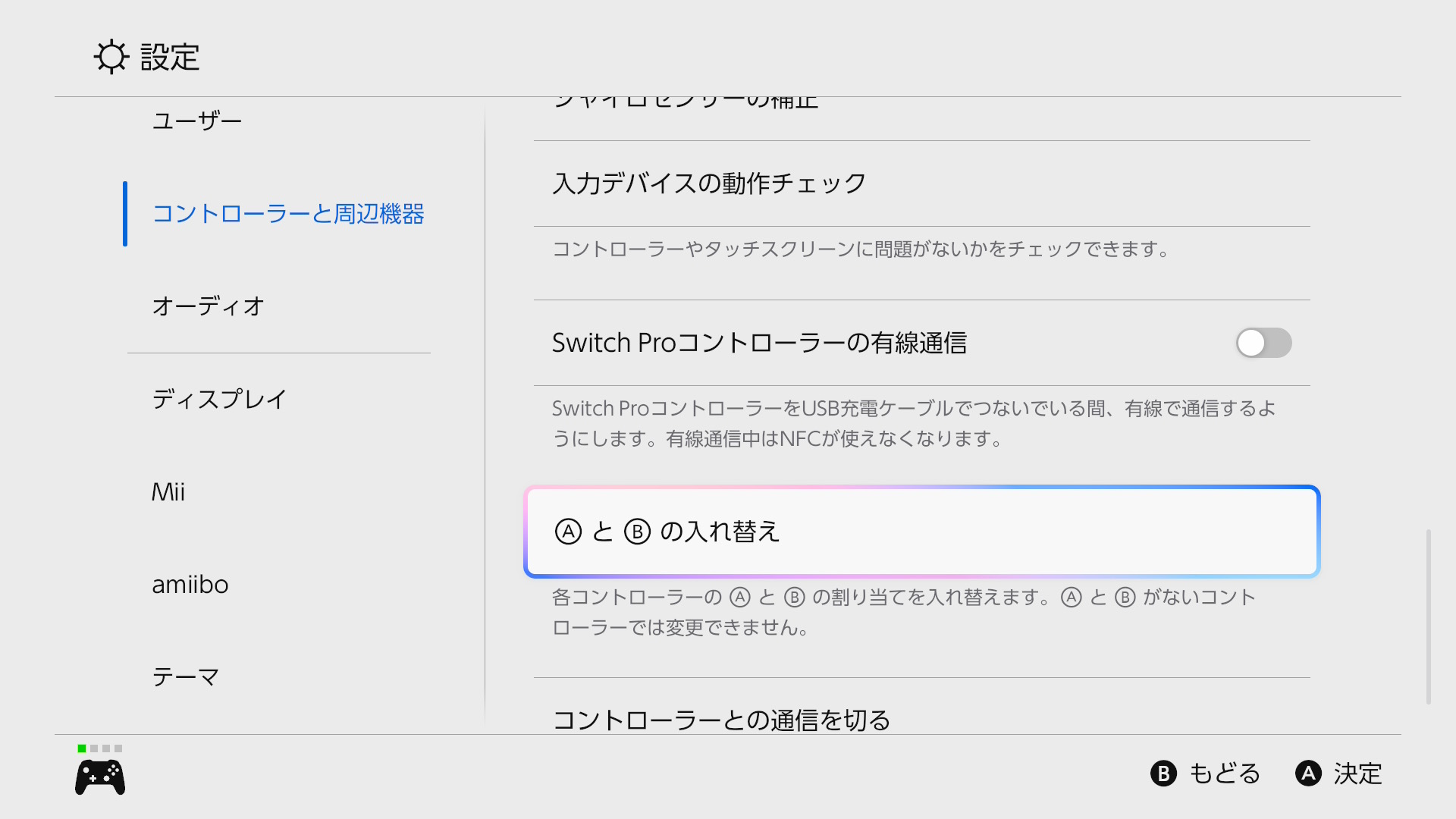Open AとBの入れ替え option
This screenshot has width=1456, height=819.
pyautogui.click(x=922, y=532)
